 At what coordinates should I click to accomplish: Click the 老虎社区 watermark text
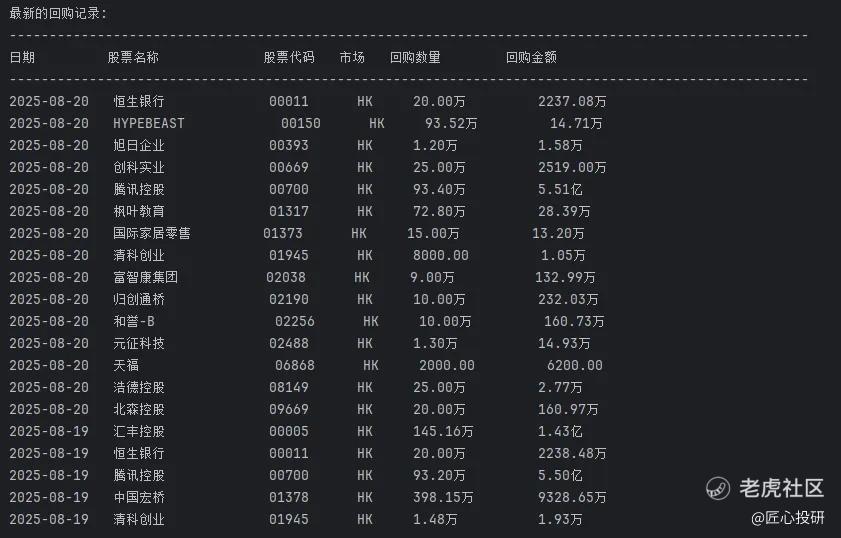click(781, 488)
